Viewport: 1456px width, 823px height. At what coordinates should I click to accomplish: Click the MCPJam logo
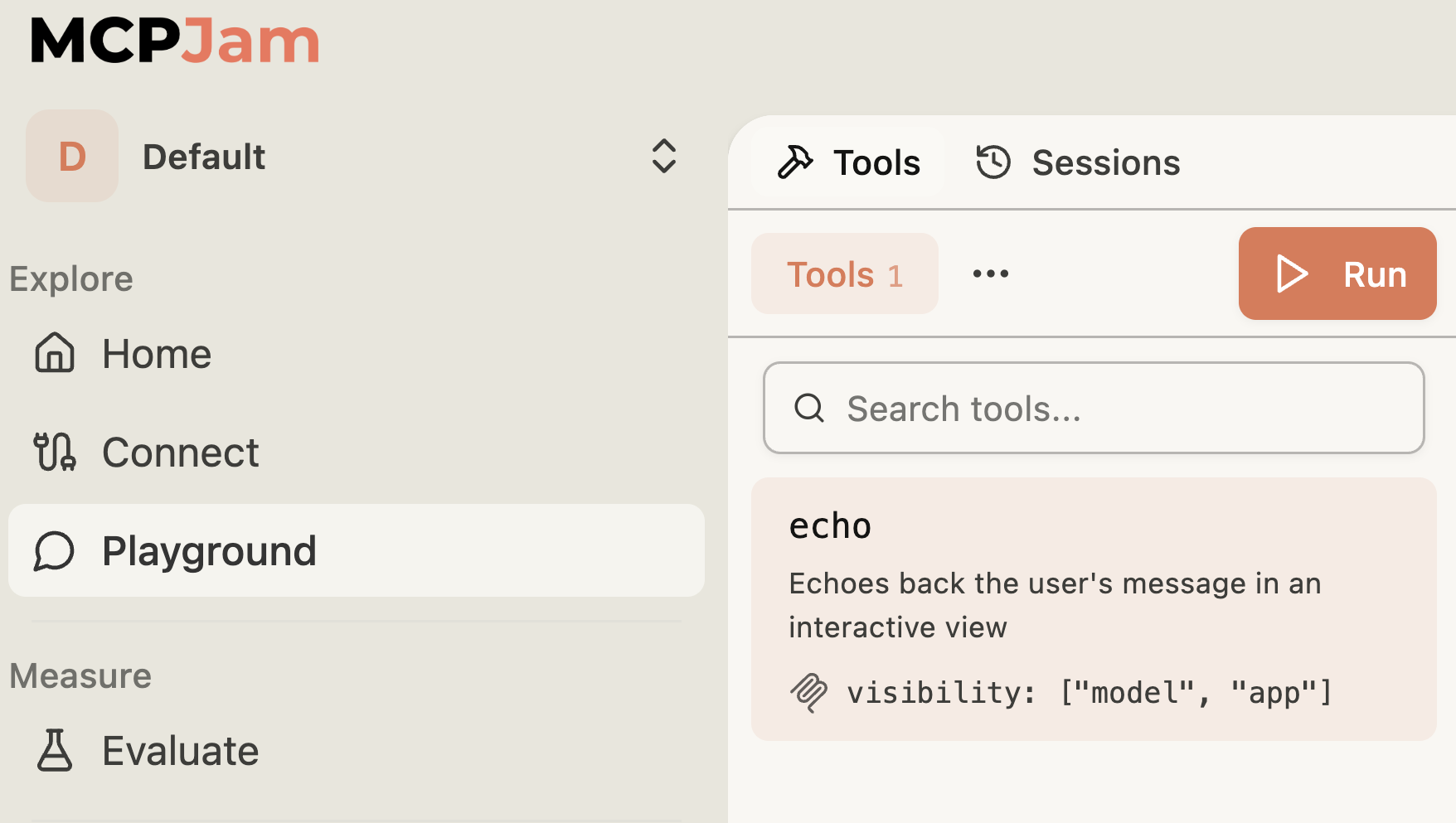pyautogui.click(x=175, y=41)
